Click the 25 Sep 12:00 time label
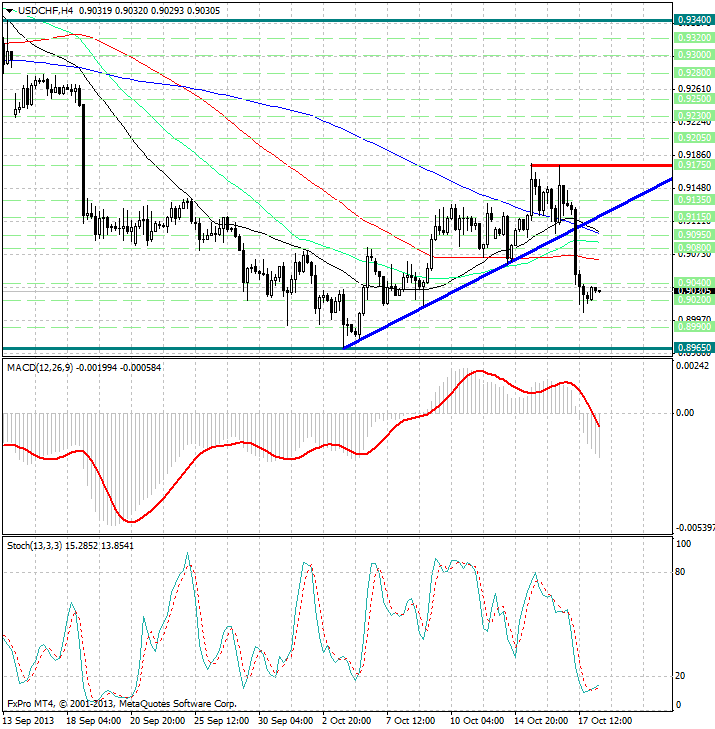Viewport: 715px width, 729px height. point(222,721)
